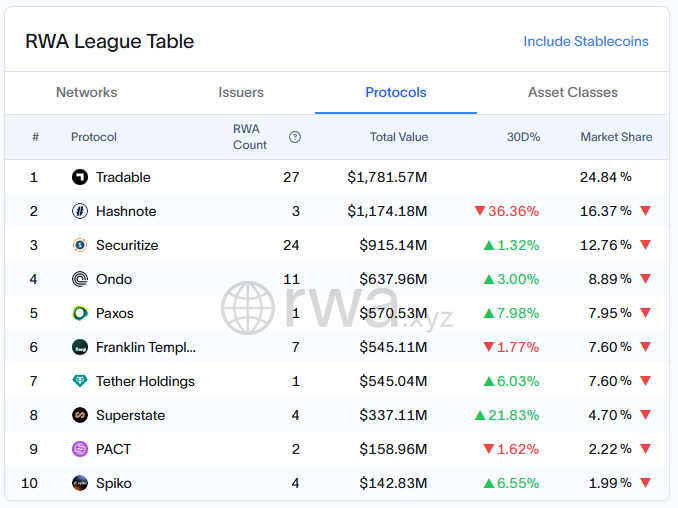This screenshot has width=678, height=508.
Task: Click the RWA Count help question icon
Action: coord(295,138)
